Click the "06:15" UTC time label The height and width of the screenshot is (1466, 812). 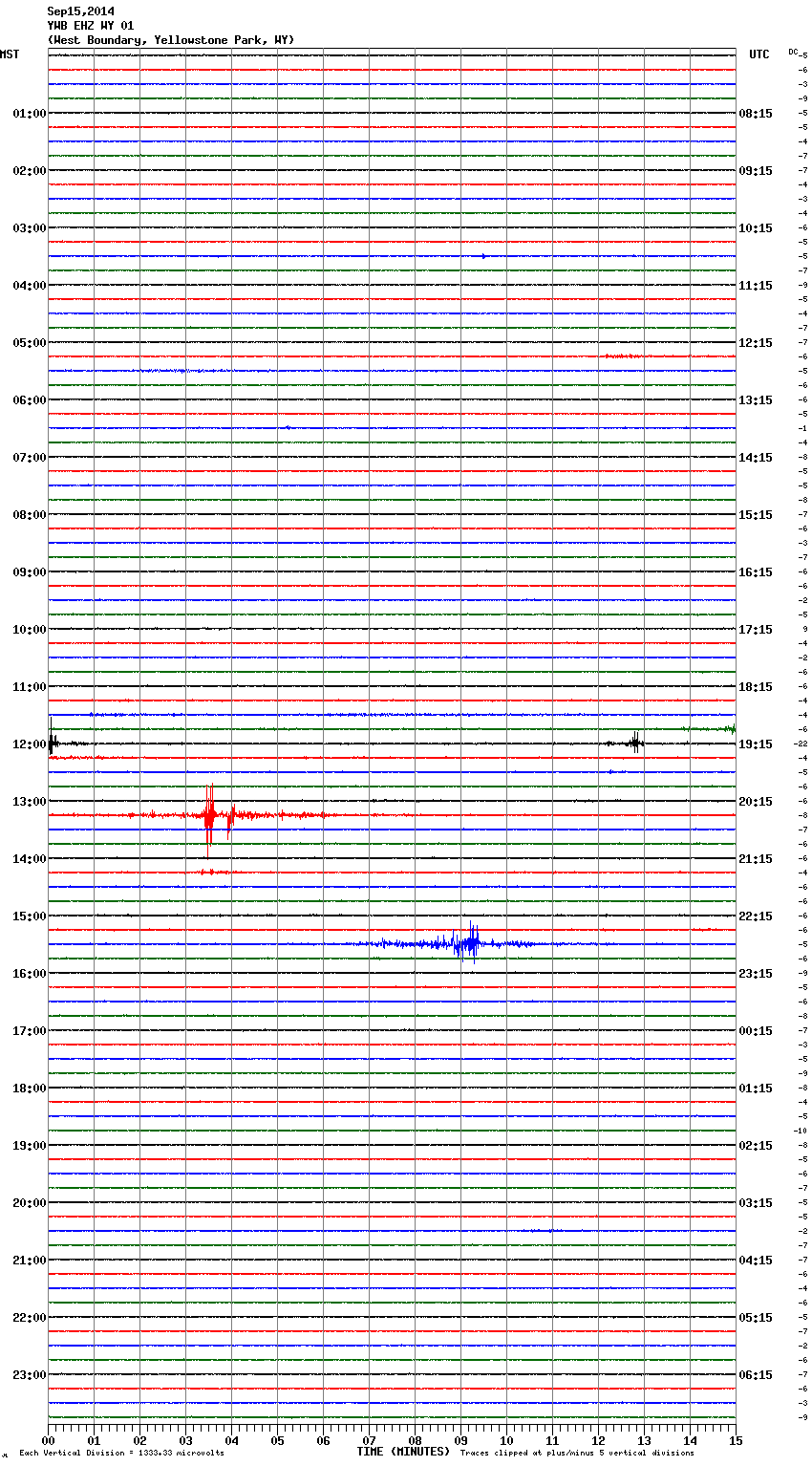(x=756, y=1375)
